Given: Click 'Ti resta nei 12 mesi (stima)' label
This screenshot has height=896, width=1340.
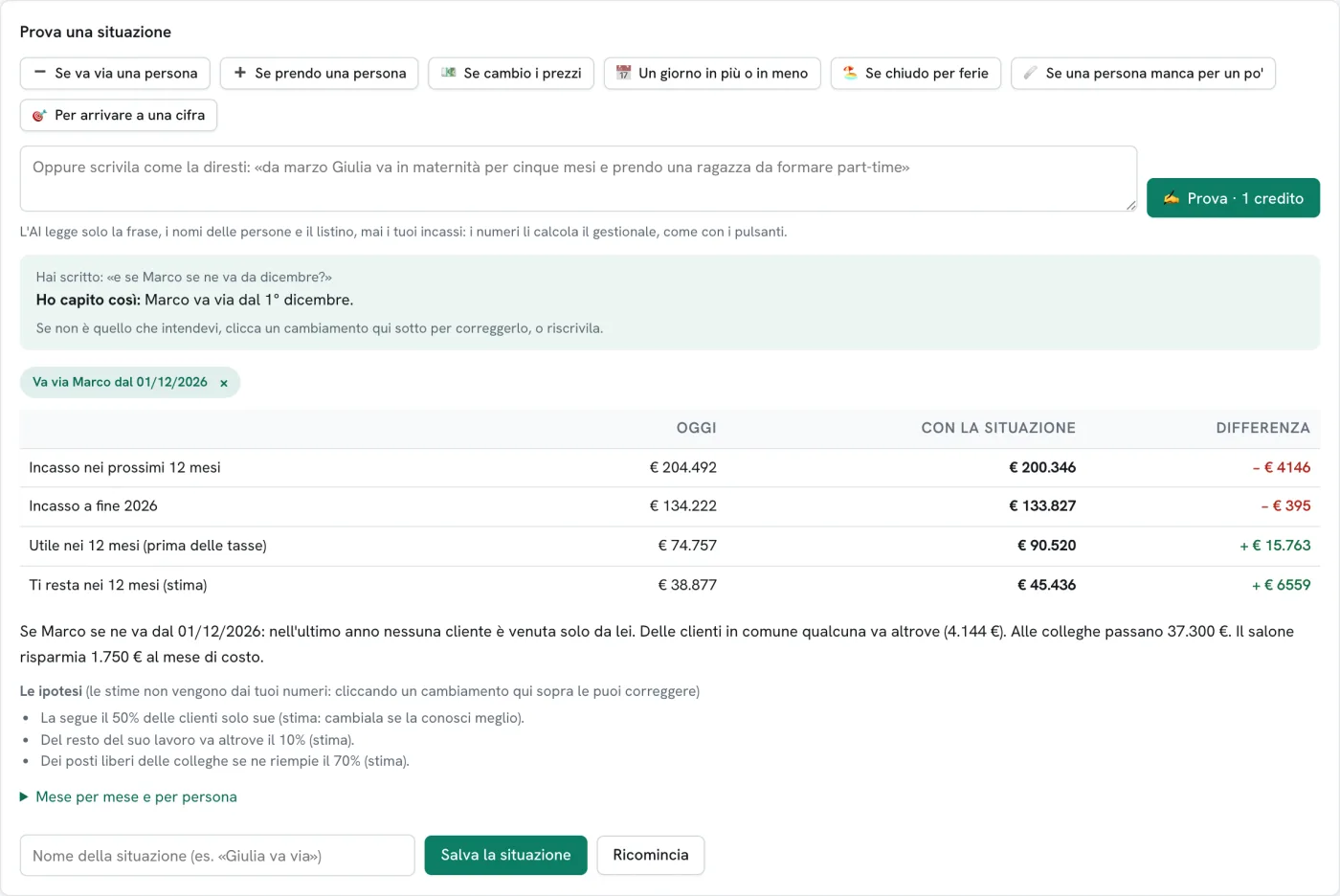Looking at the screenshot, I should tap(118, 585).
